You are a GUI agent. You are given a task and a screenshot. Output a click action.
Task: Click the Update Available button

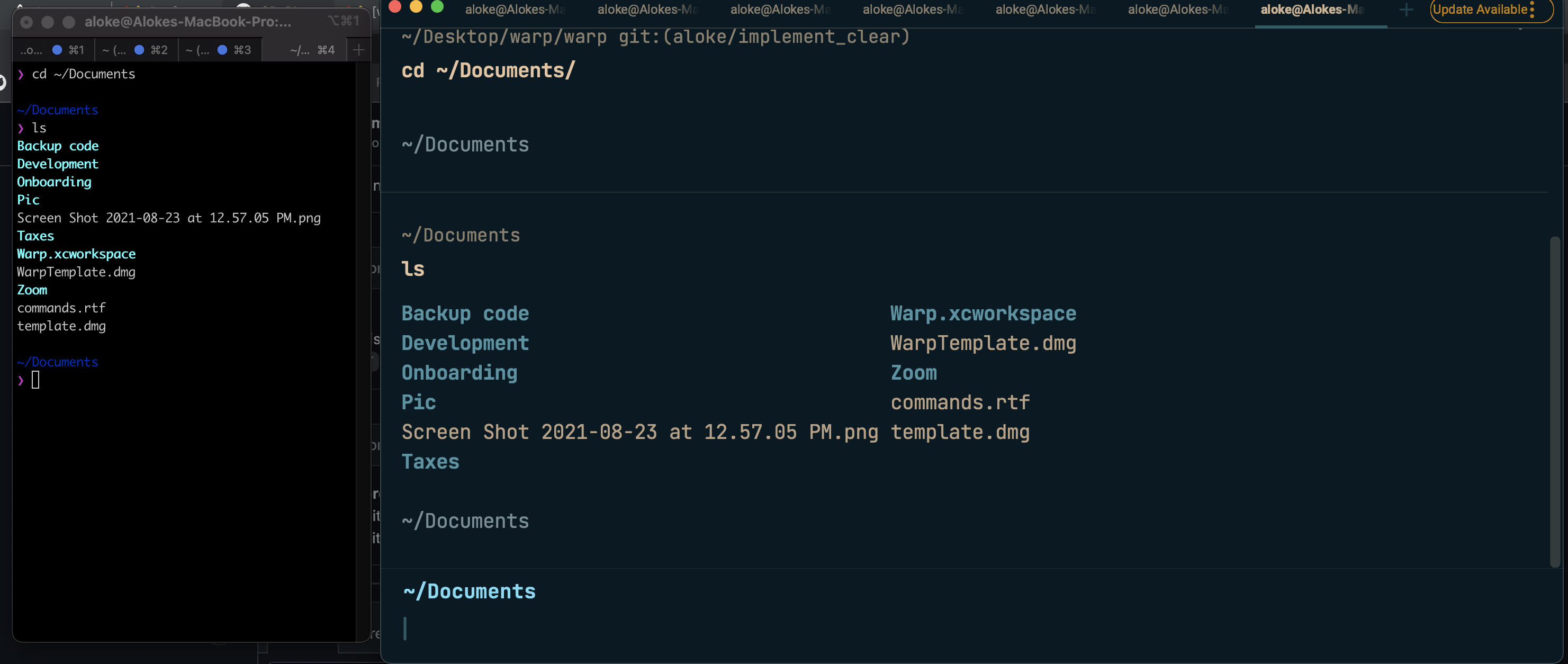tap(1480, 10)
